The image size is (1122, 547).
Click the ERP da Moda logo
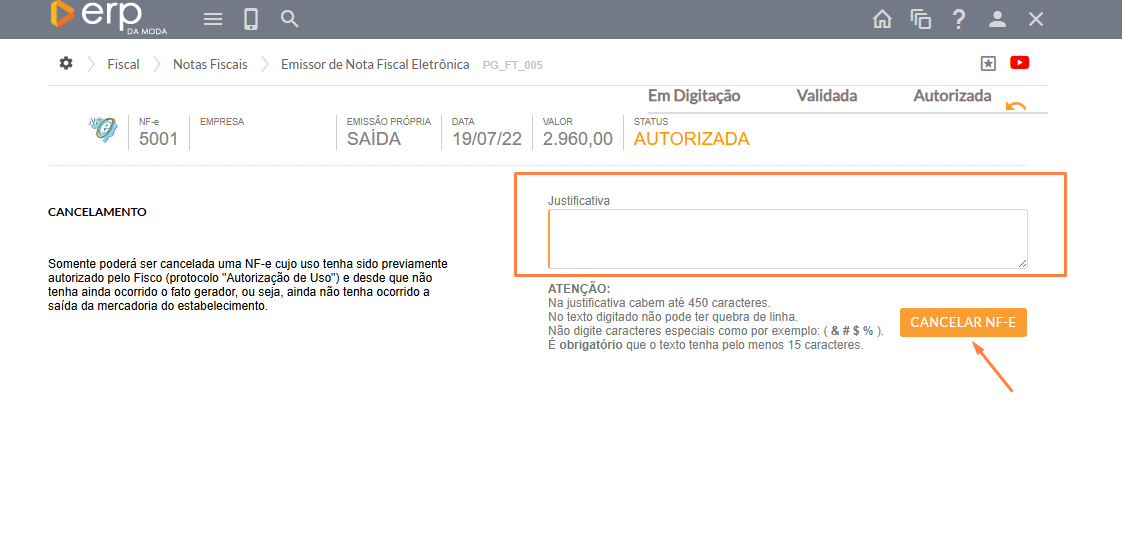pyautogui.click(x=108, y=18)
